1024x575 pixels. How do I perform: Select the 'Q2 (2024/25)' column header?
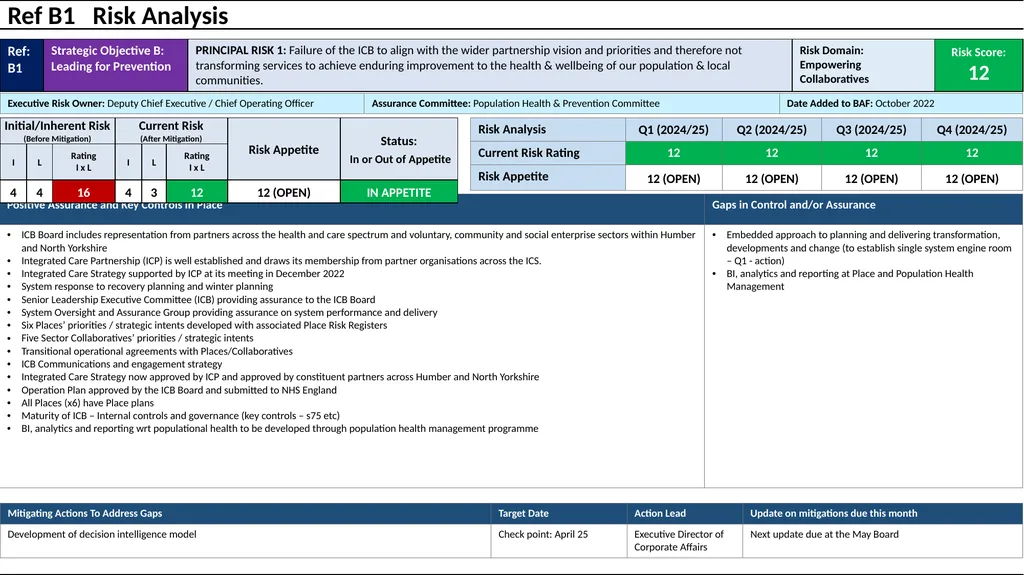tap(771, 129)
